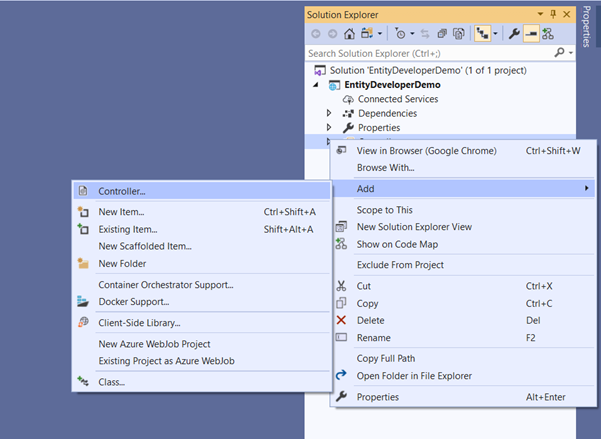Click in Search Solution Explorer field

click(429, 53)
